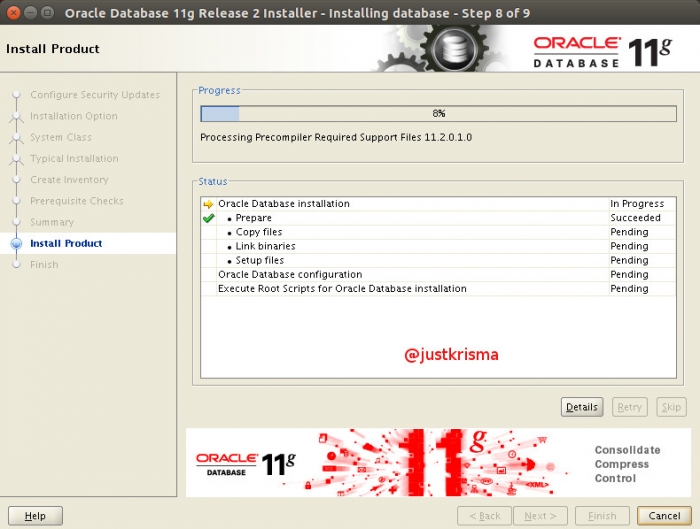Screen dimensions: 700x529
Task: Click the Finish step bullet
Action: coord(17,265)
